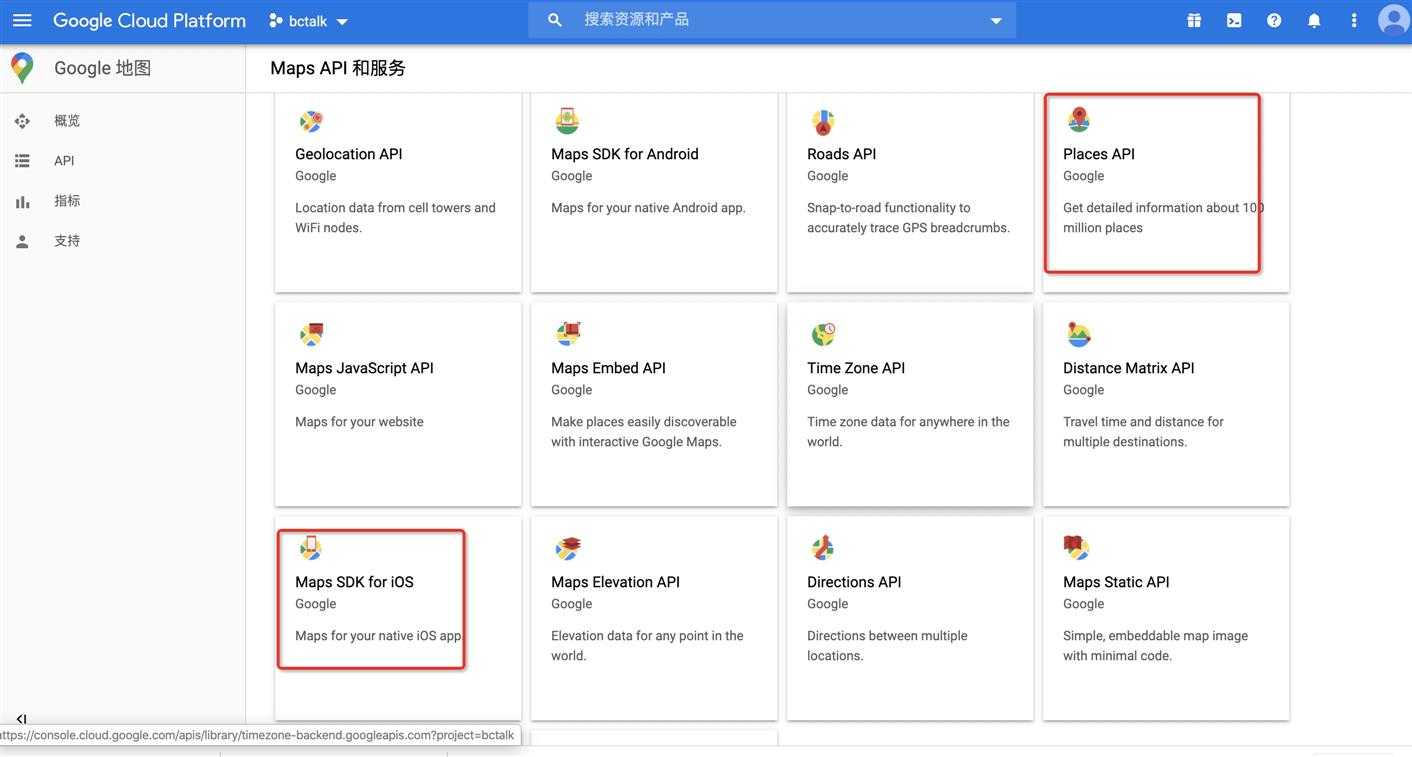The image size is (1412, 757).
Task: Click the Maps JavaScript API icon
Action: 311,335
